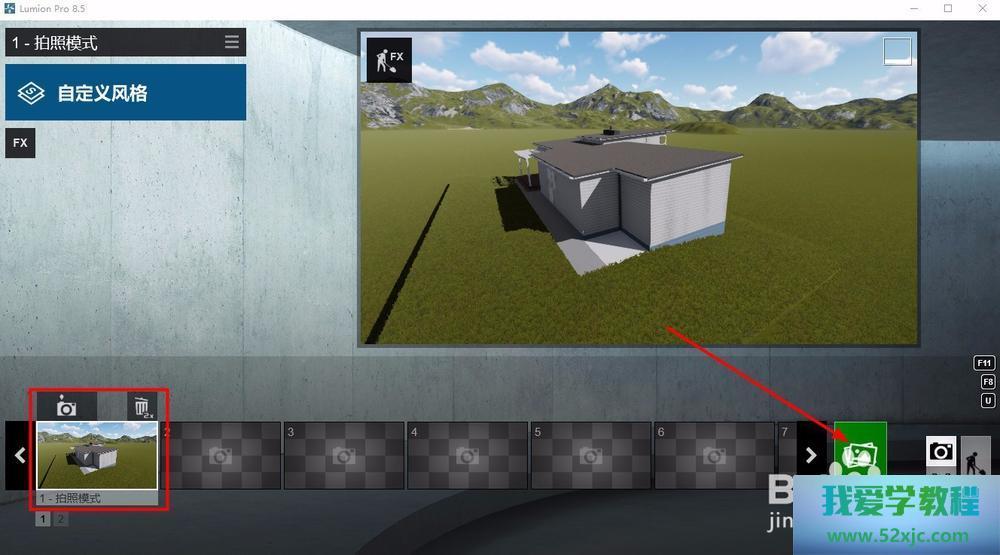The image size is (1000, 555).
Task: Click the 自定义风格 custom style button
Action: (126, 93)
